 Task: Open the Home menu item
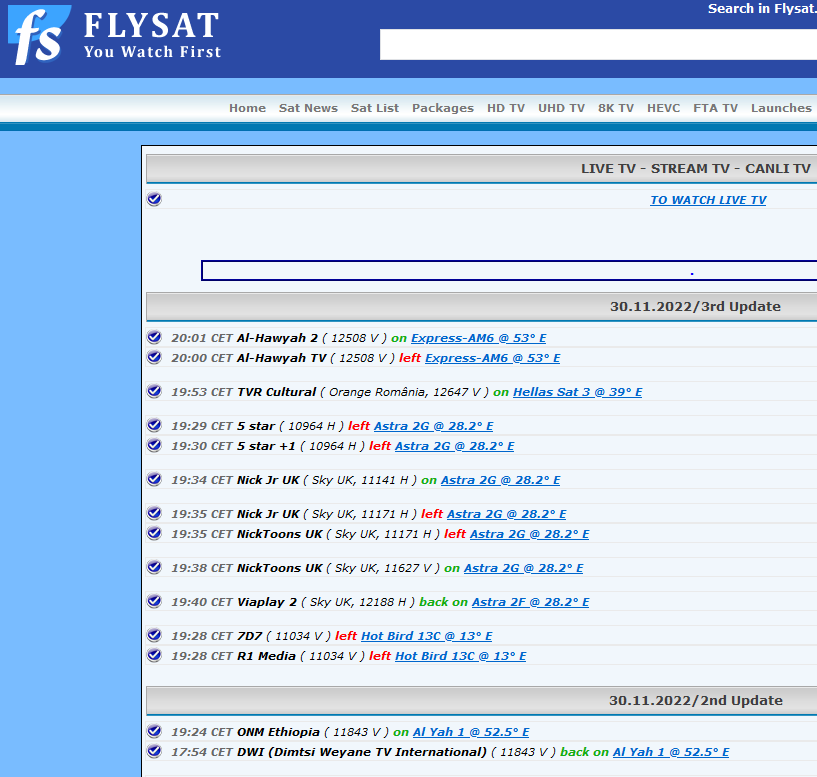tap(247, 108)
